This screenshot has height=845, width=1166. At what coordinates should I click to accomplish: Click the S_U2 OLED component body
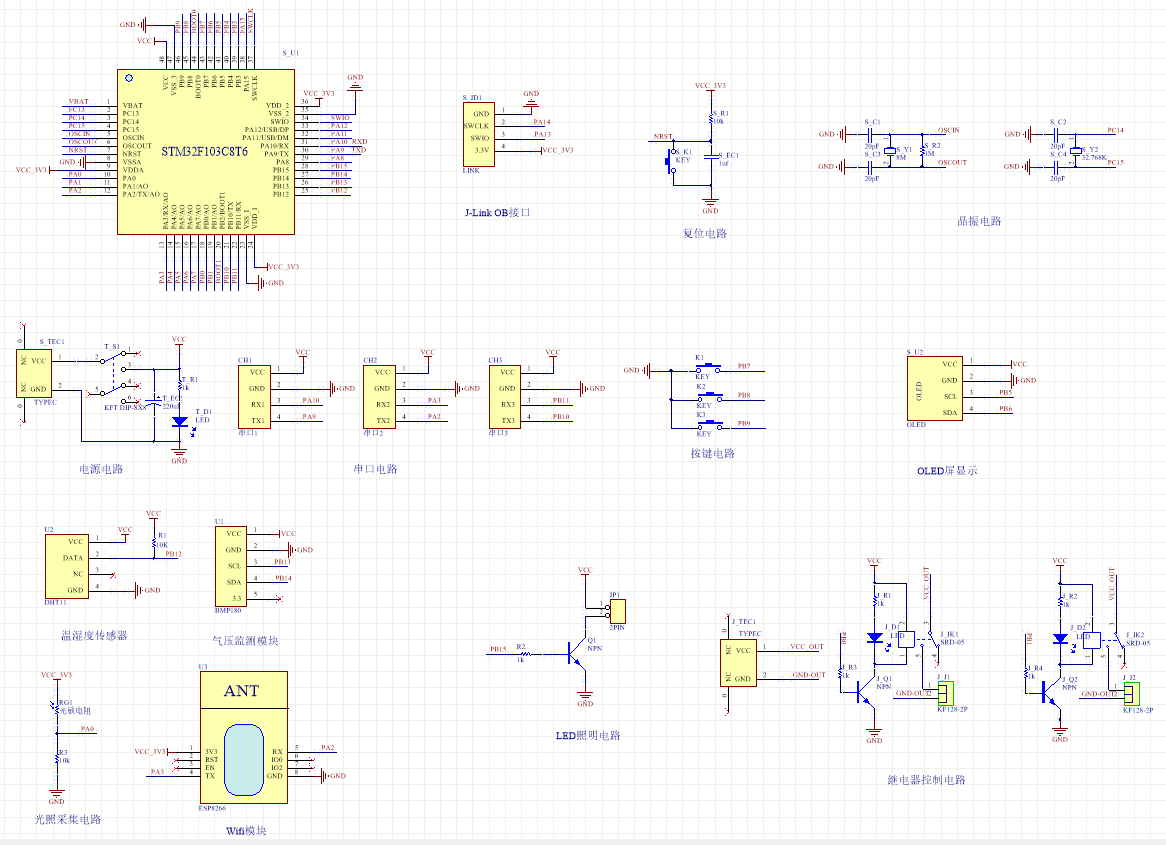(935, 388)
